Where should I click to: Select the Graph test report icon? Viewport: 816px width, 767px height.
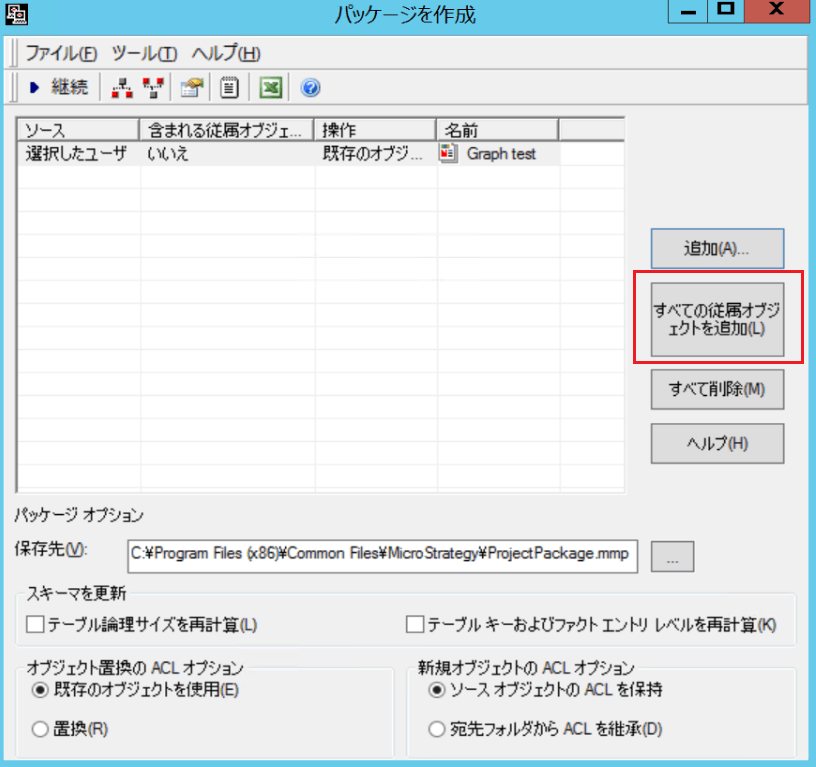(x=448, y=154)
